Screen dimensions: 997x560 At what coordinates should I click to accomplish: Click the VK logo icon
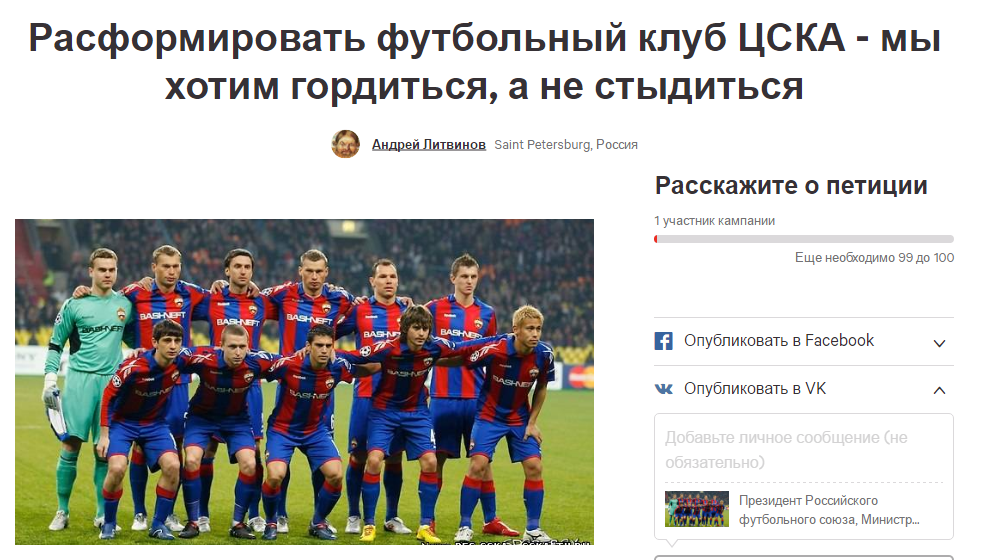coord(663,389)
